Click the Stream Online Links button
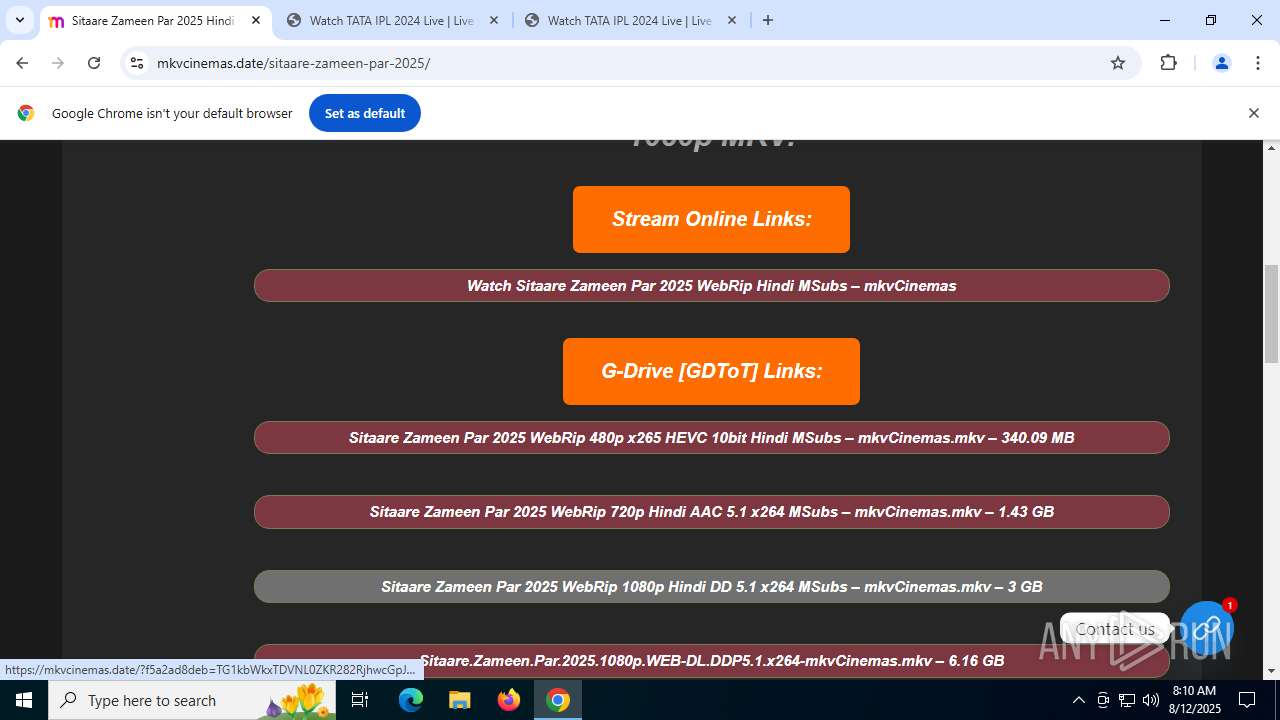This screenshot has height=720, width=1280. pyautogui.click(x=711, y=219)
